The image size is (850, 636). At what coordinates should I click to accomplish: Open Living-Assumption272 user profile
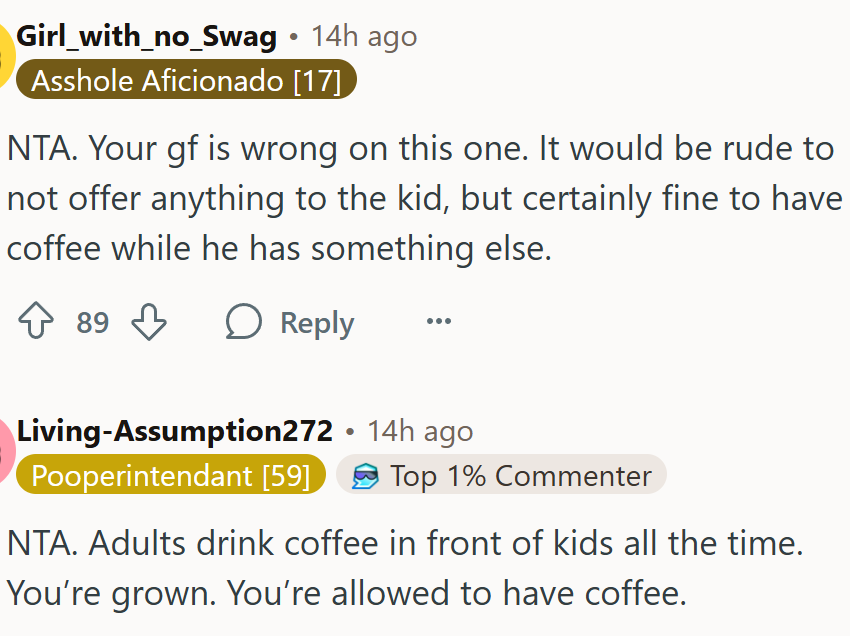pos(175,432)
